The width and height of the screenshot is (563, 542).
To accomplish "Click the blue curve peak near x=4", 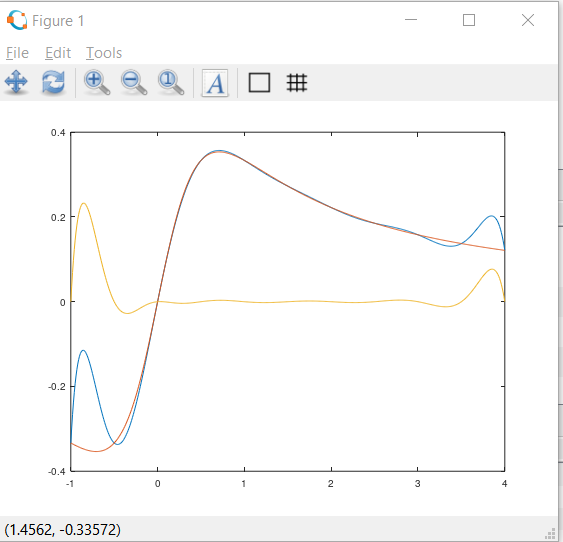I will 491,216.
